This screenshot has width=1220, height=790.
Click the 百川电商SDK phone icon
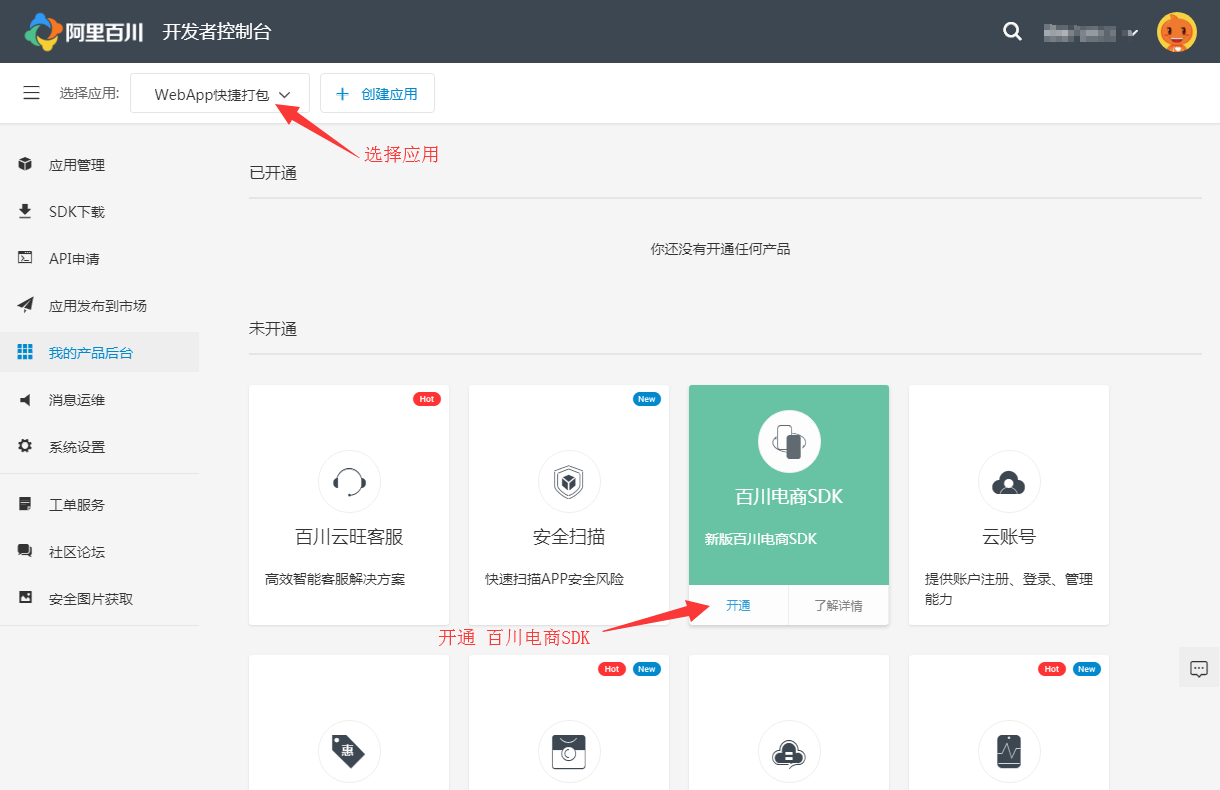click(789, 441)
